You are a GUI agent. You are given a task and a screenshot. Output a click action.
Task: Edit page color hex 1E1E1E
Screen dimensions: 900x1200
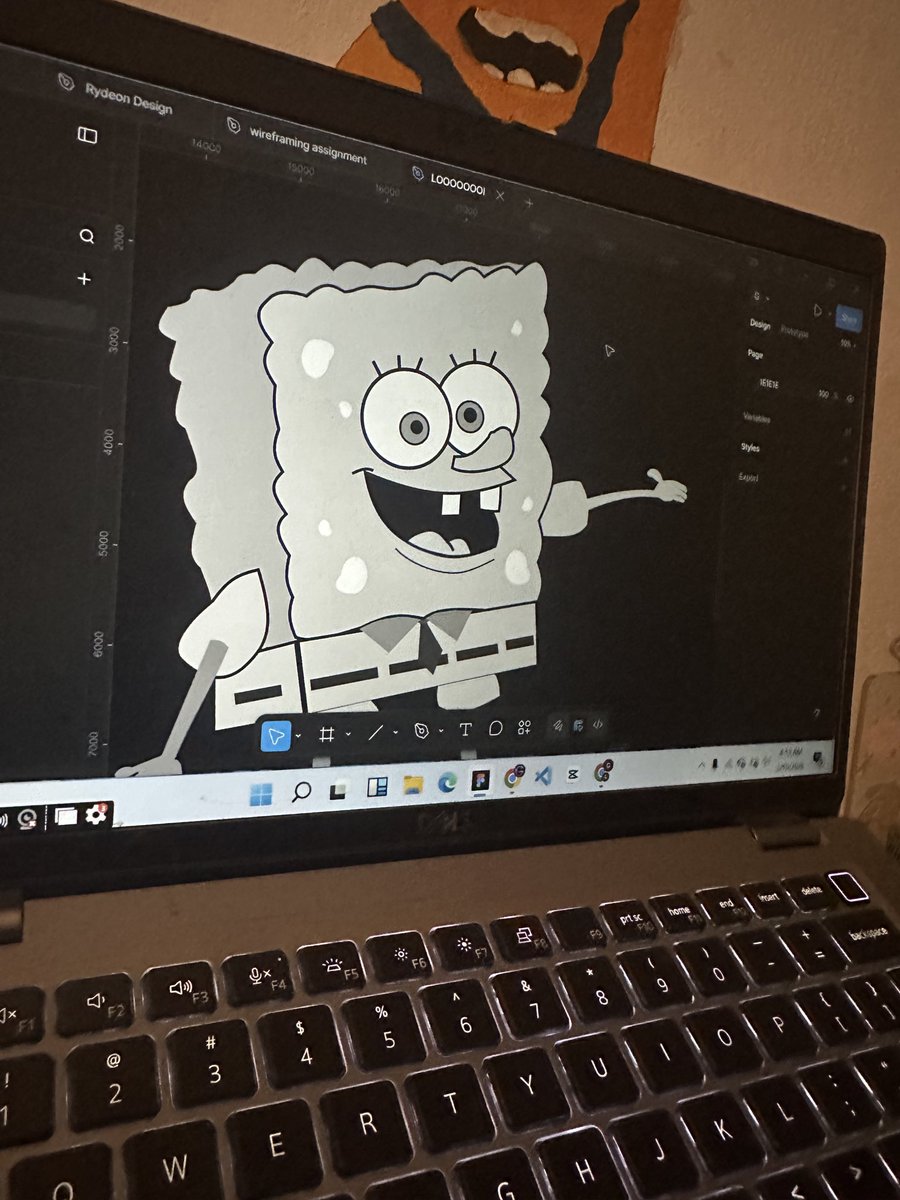pyautogui.click(x=769, y=384)
